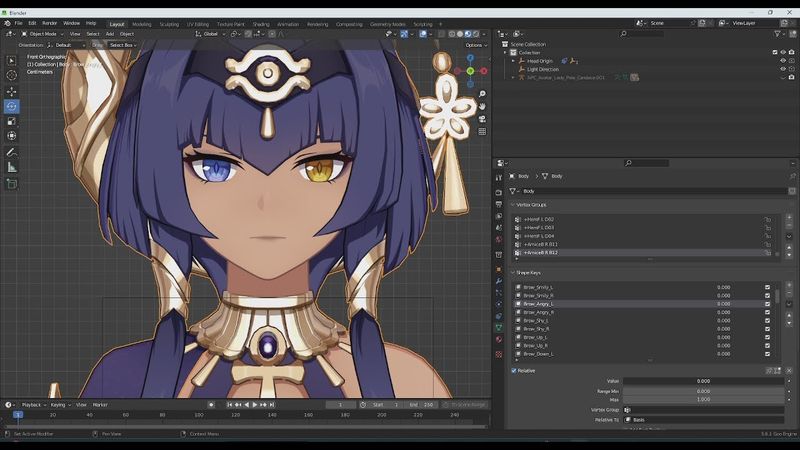Open the Global transform orientation dropdown
This screenshot has height=450, width=800.
tap(210, 34)
